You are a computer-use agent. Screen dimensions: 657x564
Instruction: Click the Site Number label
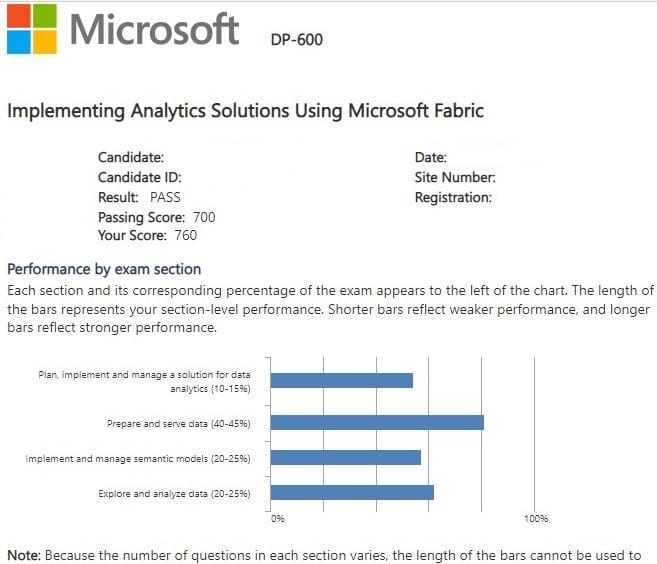tap(455, 177)
